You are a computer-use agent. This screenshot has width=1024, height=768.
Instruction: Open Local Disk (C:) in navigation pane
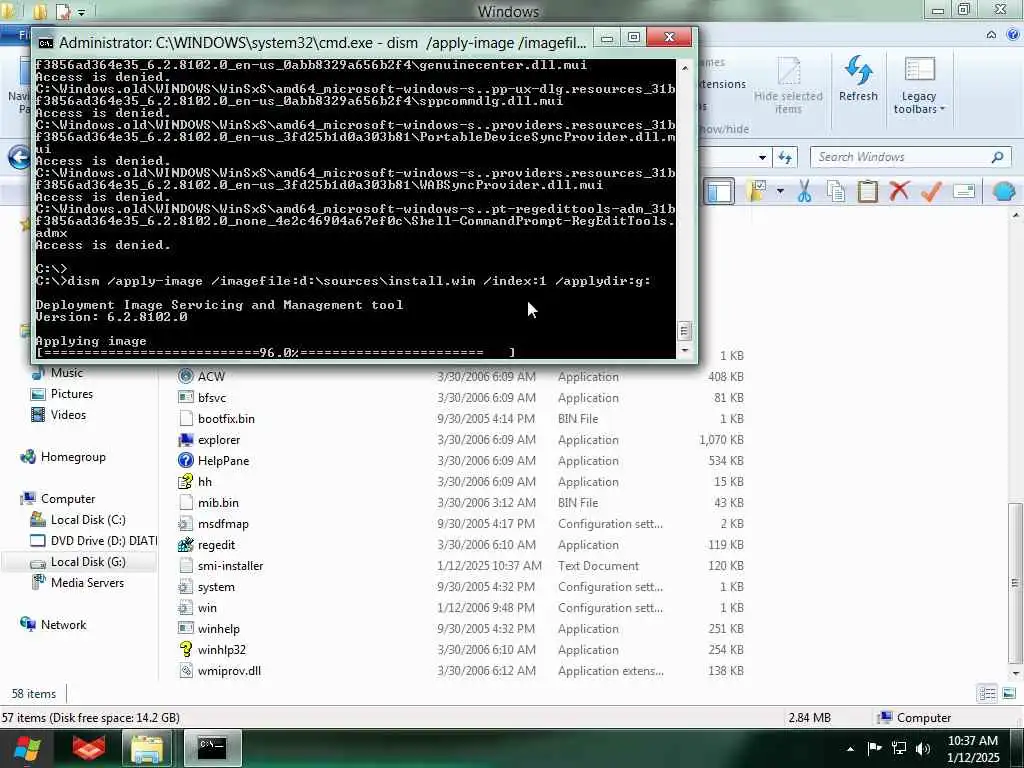point(88,520)
